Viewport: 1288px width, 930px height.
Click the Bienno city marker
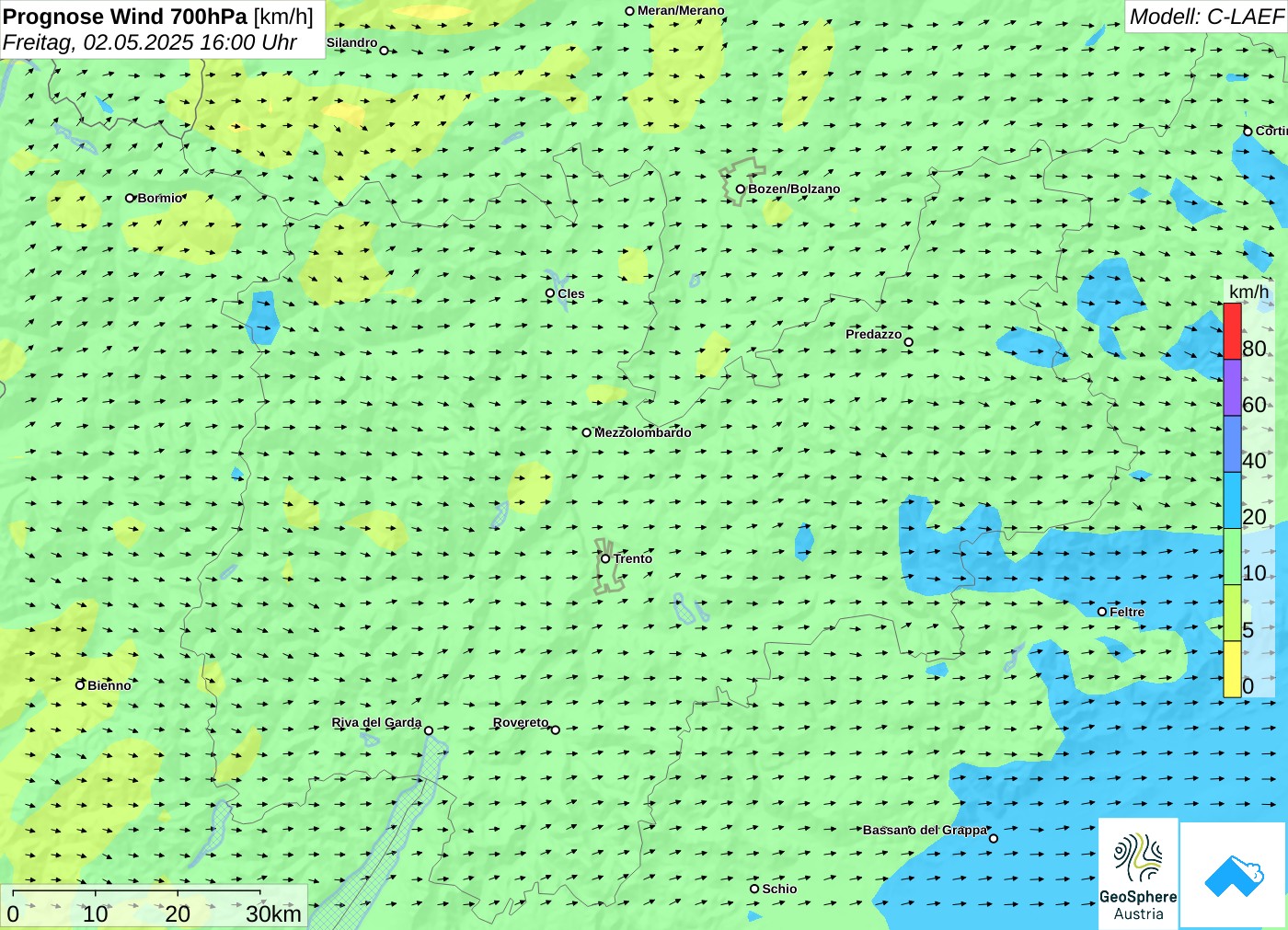80,684
